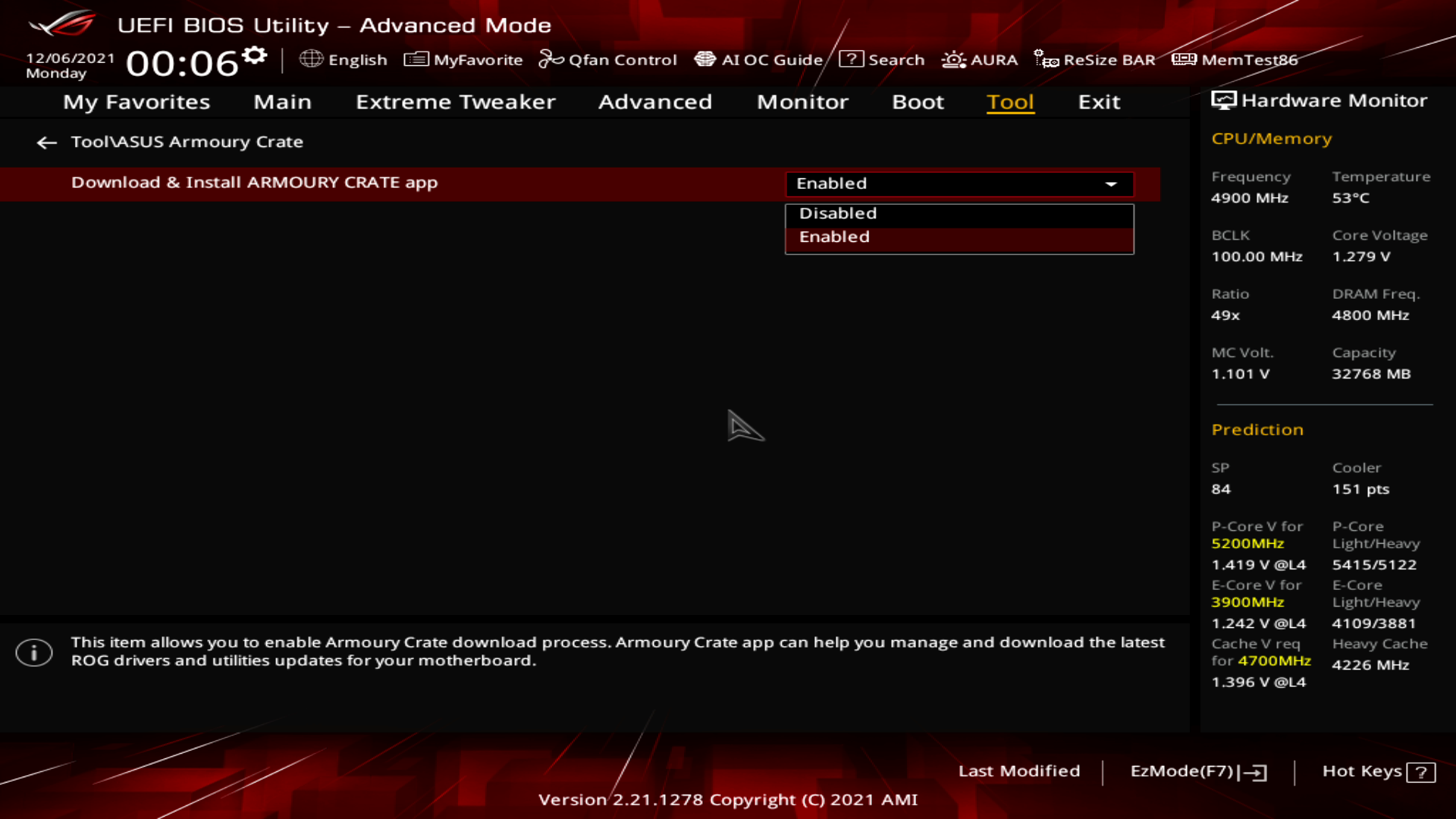The image size is (1456, 819).
Task: Go to the Boot tab
Action: tap(918, 102)
